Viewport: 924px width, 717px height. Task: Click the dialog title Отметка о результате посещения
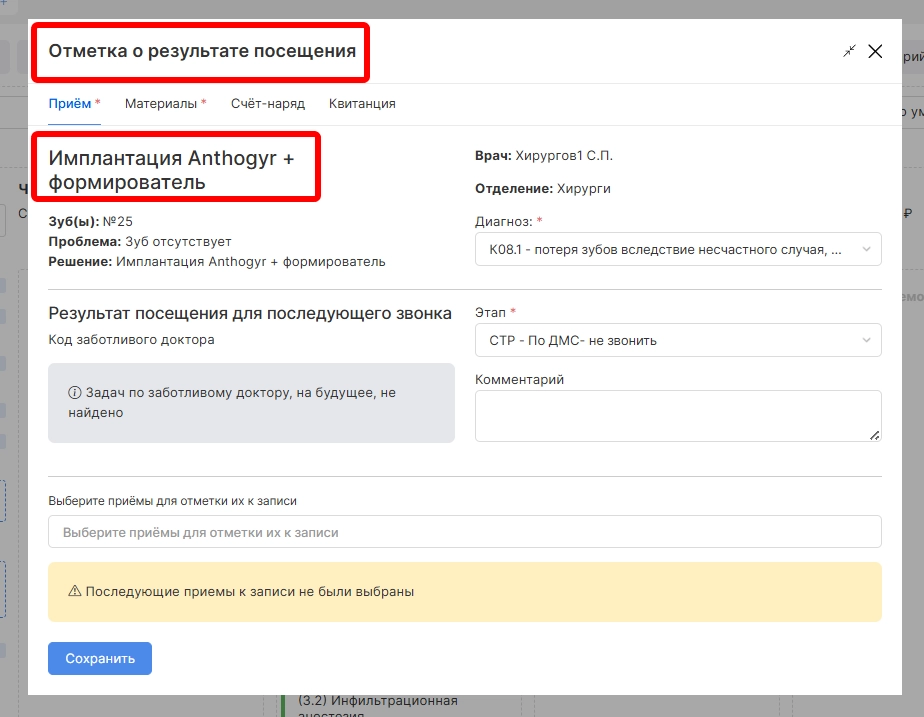202,51
